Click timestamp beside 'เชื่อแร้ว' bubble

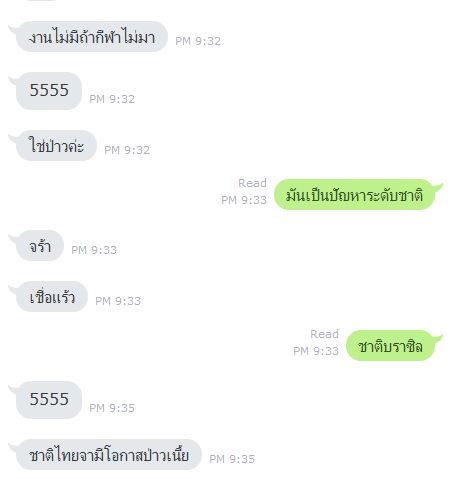[118, 301]
